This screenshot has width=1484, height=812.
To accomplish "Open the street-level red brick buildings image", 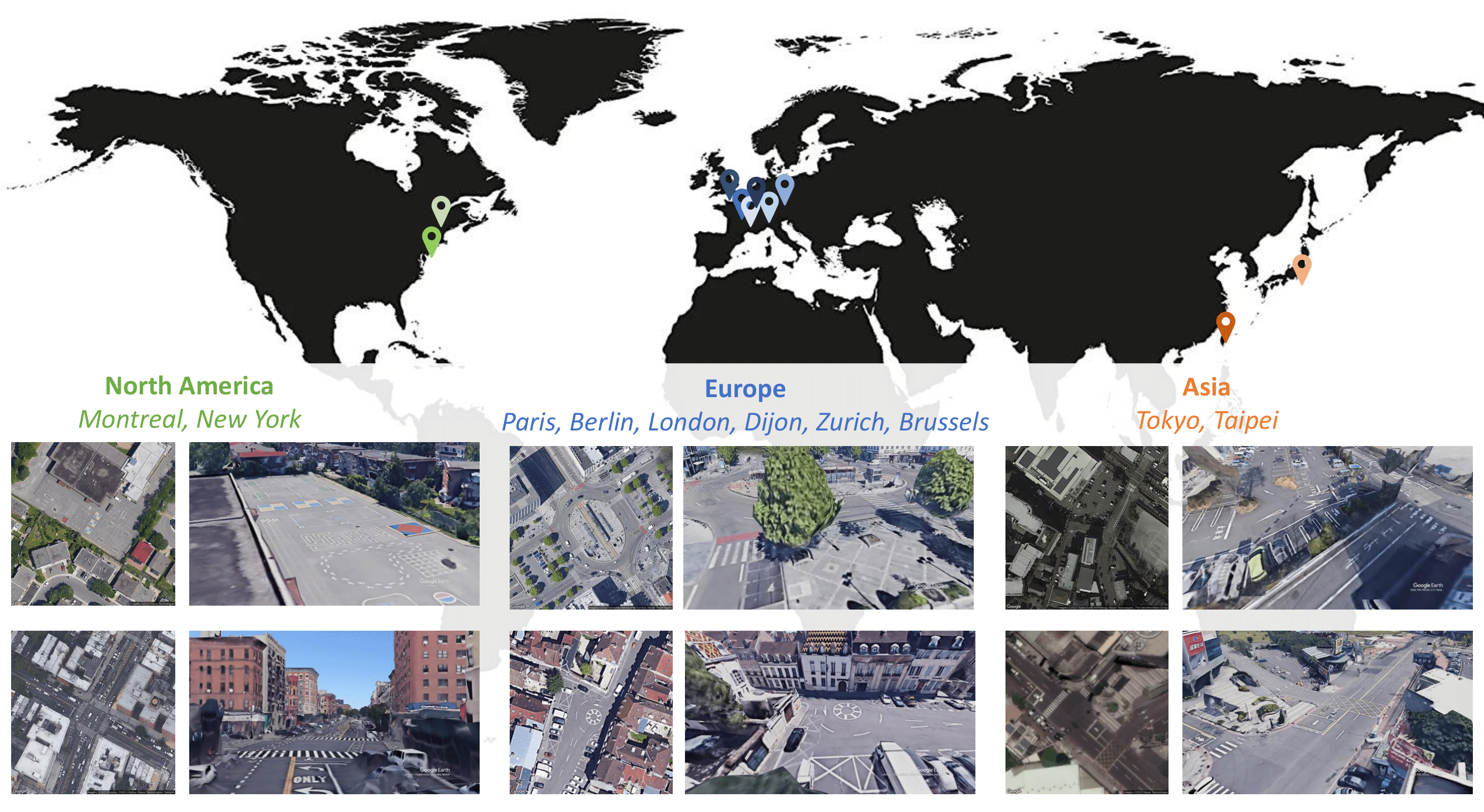I will [334, 712].
